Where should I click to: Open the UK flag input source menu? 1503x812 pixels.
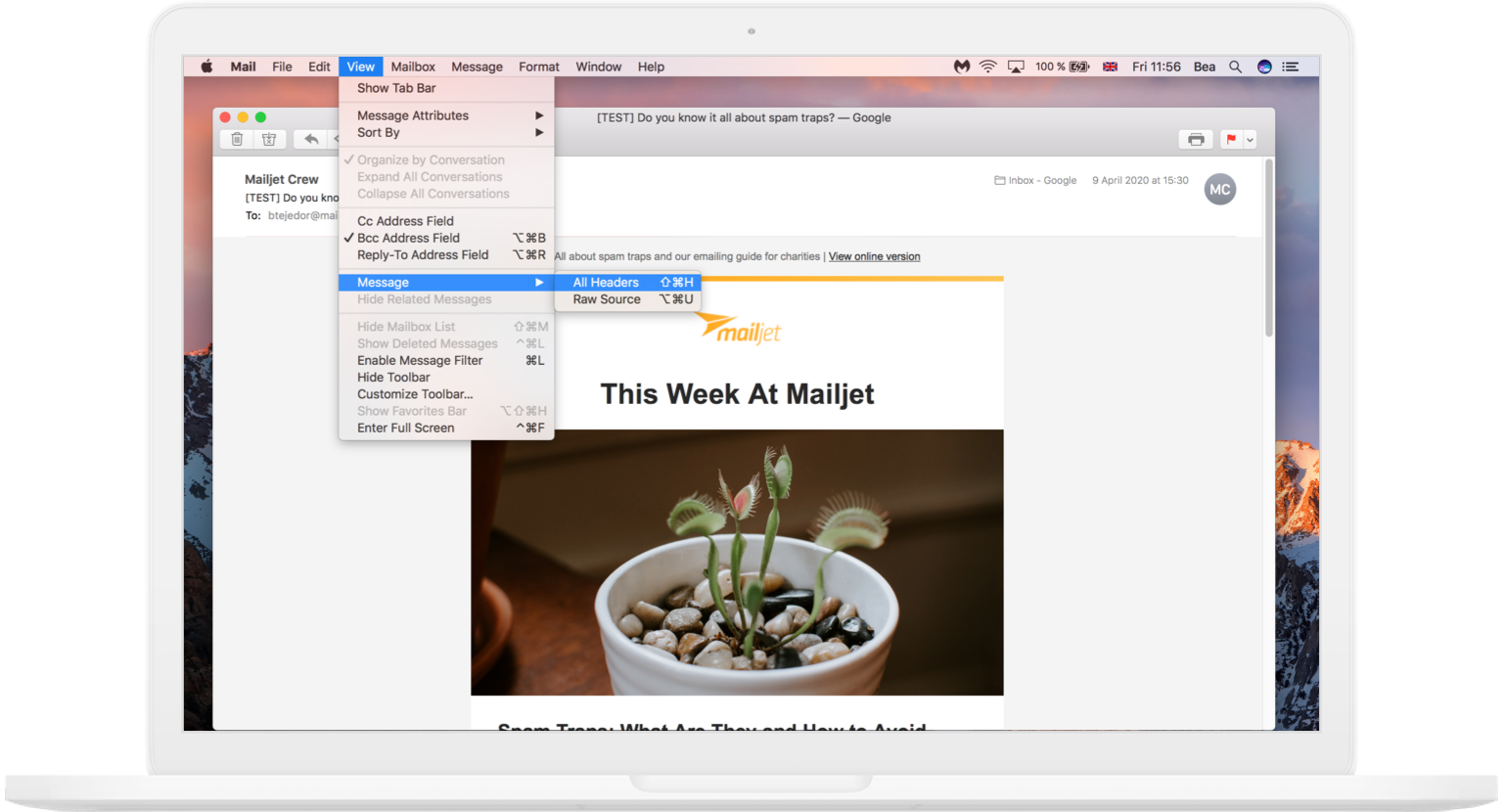point(1111,67)
